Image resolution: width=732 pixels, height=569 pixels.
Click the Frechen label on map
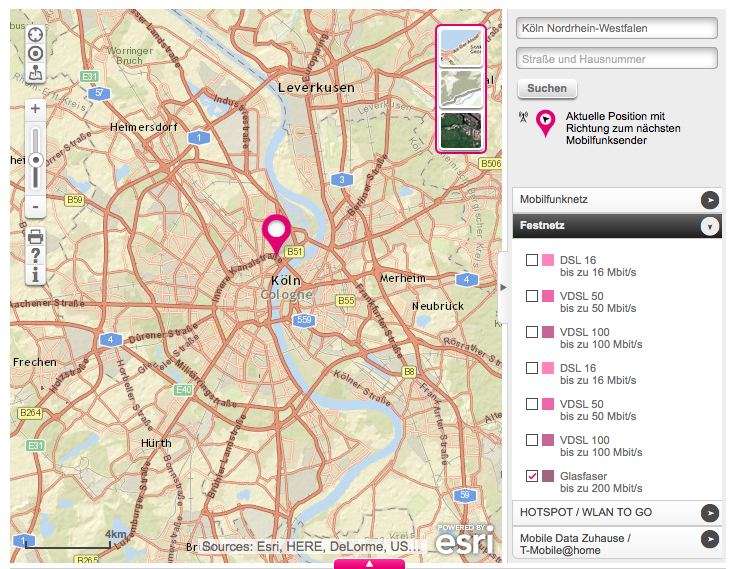click(35, 362)
